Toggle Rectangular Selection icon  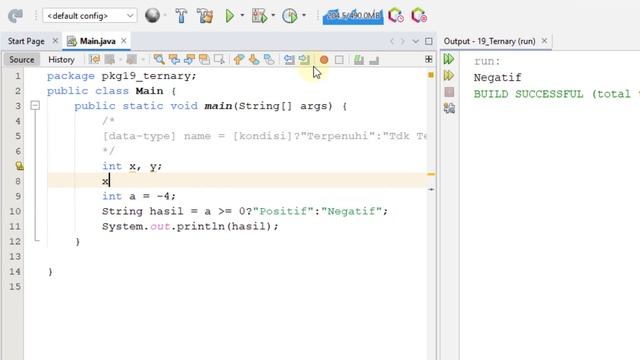click(220, 60)
